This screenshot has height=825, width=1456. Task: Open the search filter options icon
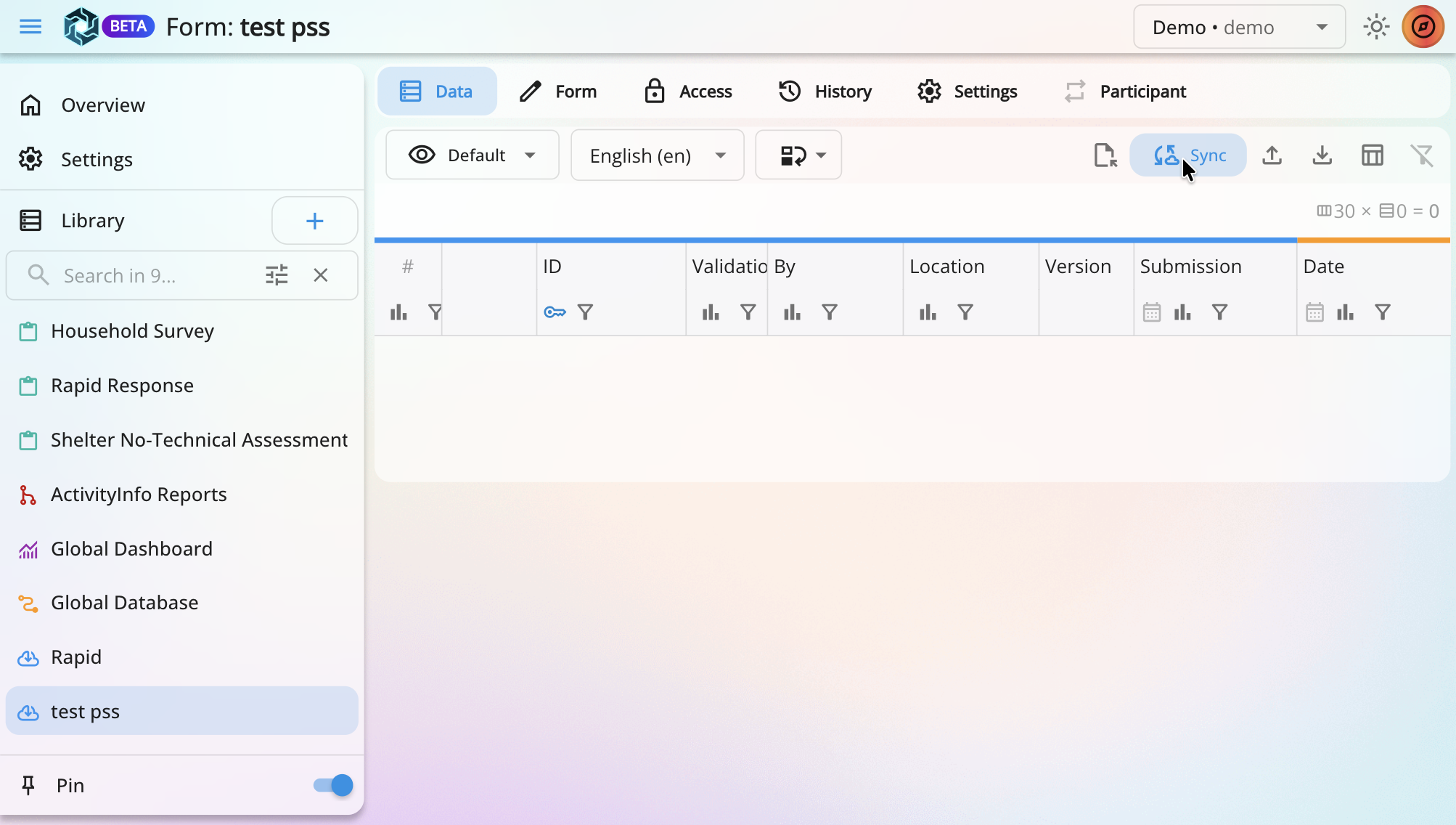277,275
